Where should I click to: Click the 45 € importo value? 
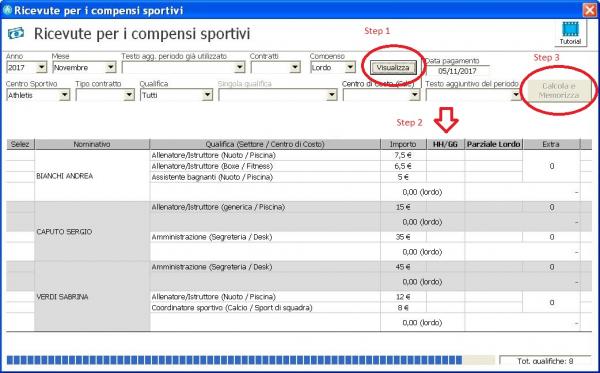[403, 267]
